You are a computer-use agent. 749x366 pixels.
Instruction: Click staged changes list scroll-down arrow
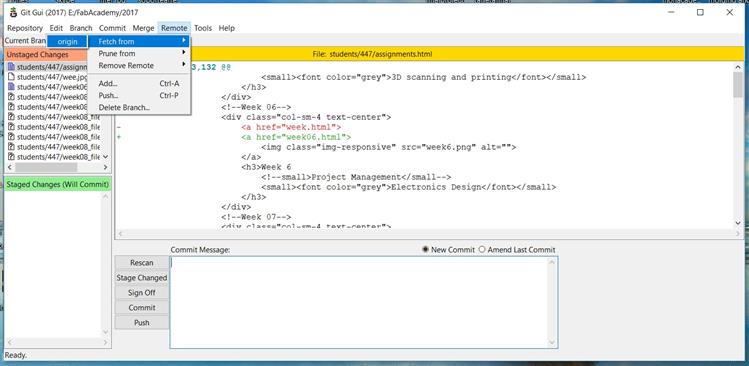(106, 333)
